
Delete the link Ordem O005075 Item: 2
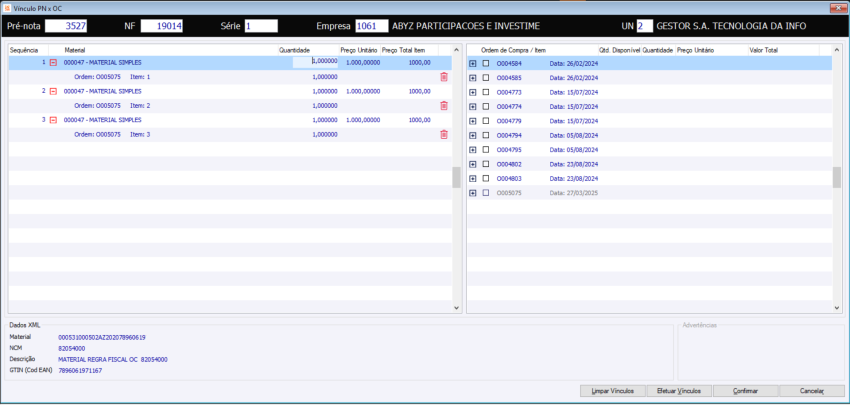point(444,106)
